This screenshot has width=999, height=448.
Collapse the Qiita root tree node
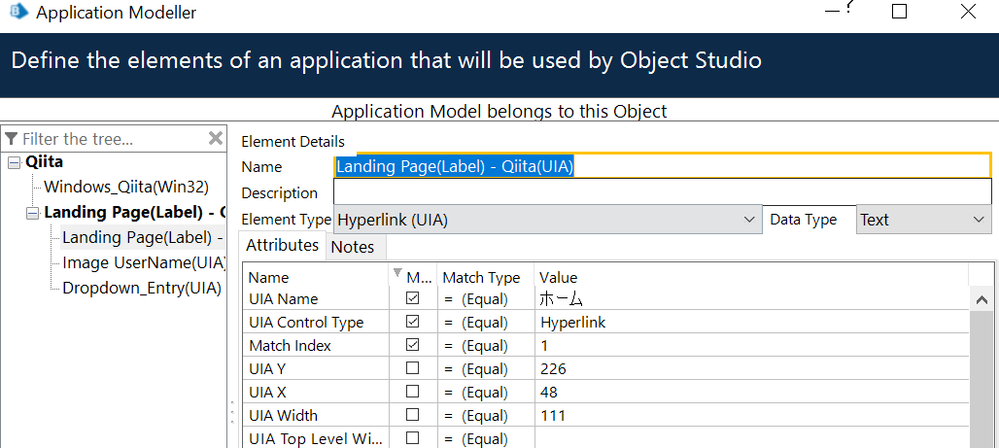pyautogui.click(x=14, y=163)
